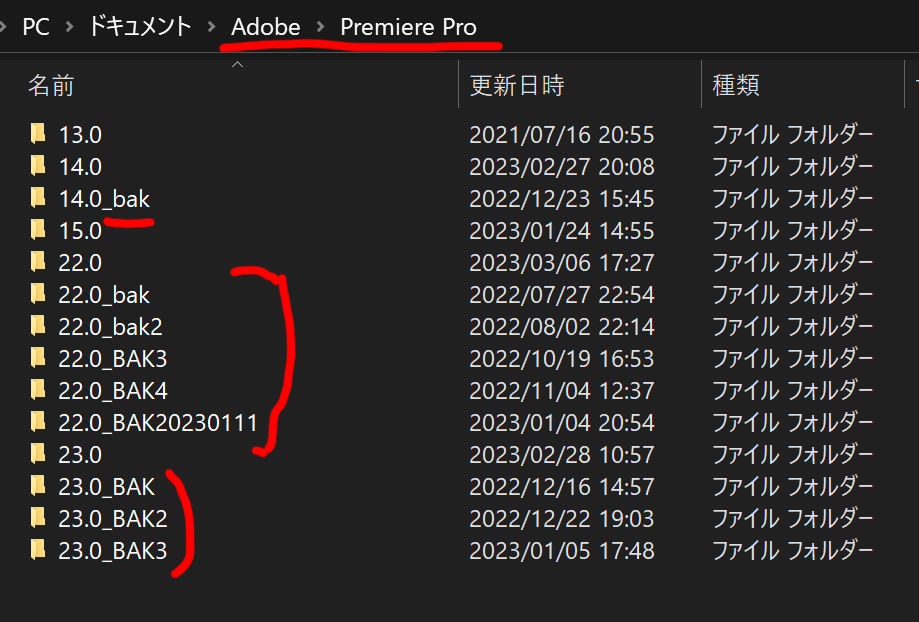Open the 14.0 folder icon
The image size is (919, 622).
38,166
